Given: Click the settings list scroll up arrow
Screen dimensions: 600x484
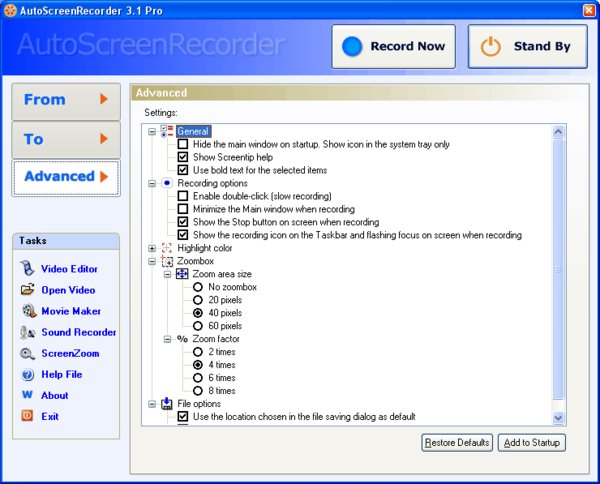Looking at the screenshot, I should click(x=558, y=132).
